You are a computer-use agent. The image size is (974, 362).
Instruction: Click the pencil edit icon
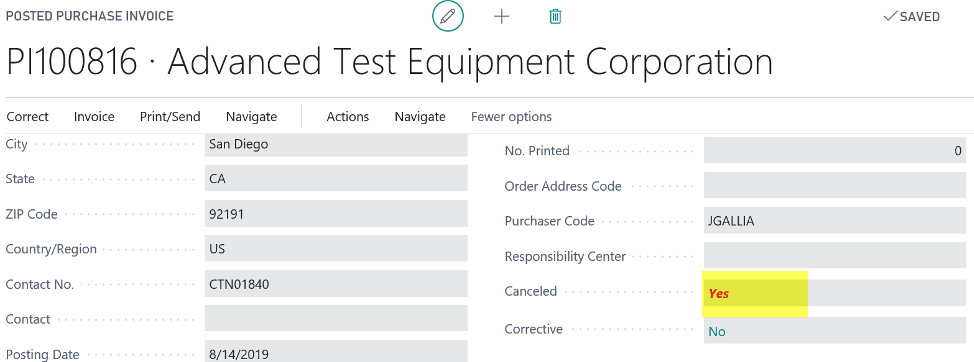click(447, 16)
